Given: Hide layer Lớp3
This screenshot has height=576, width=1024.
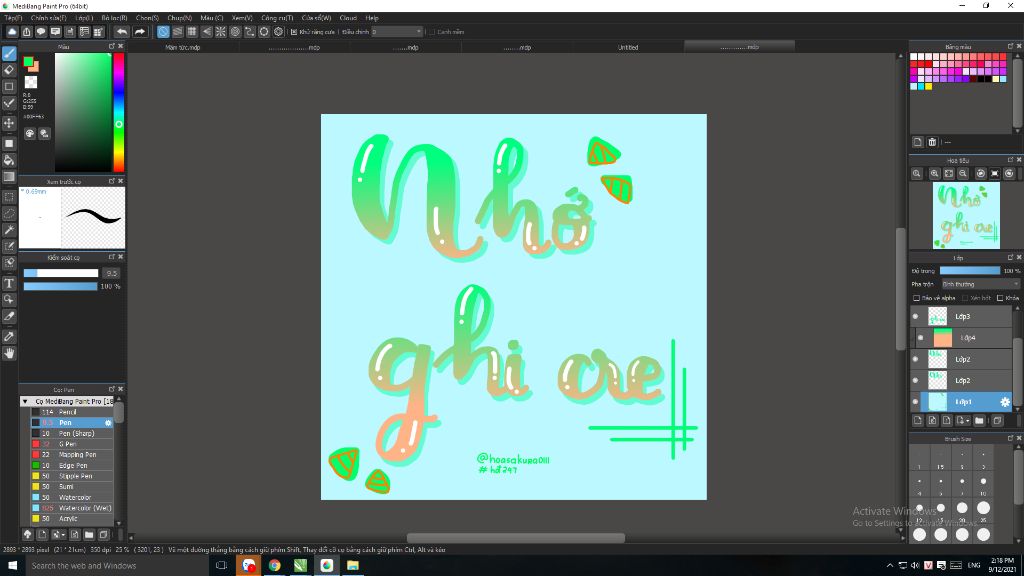Looking at the screenshot, I should tap(915, 316).
